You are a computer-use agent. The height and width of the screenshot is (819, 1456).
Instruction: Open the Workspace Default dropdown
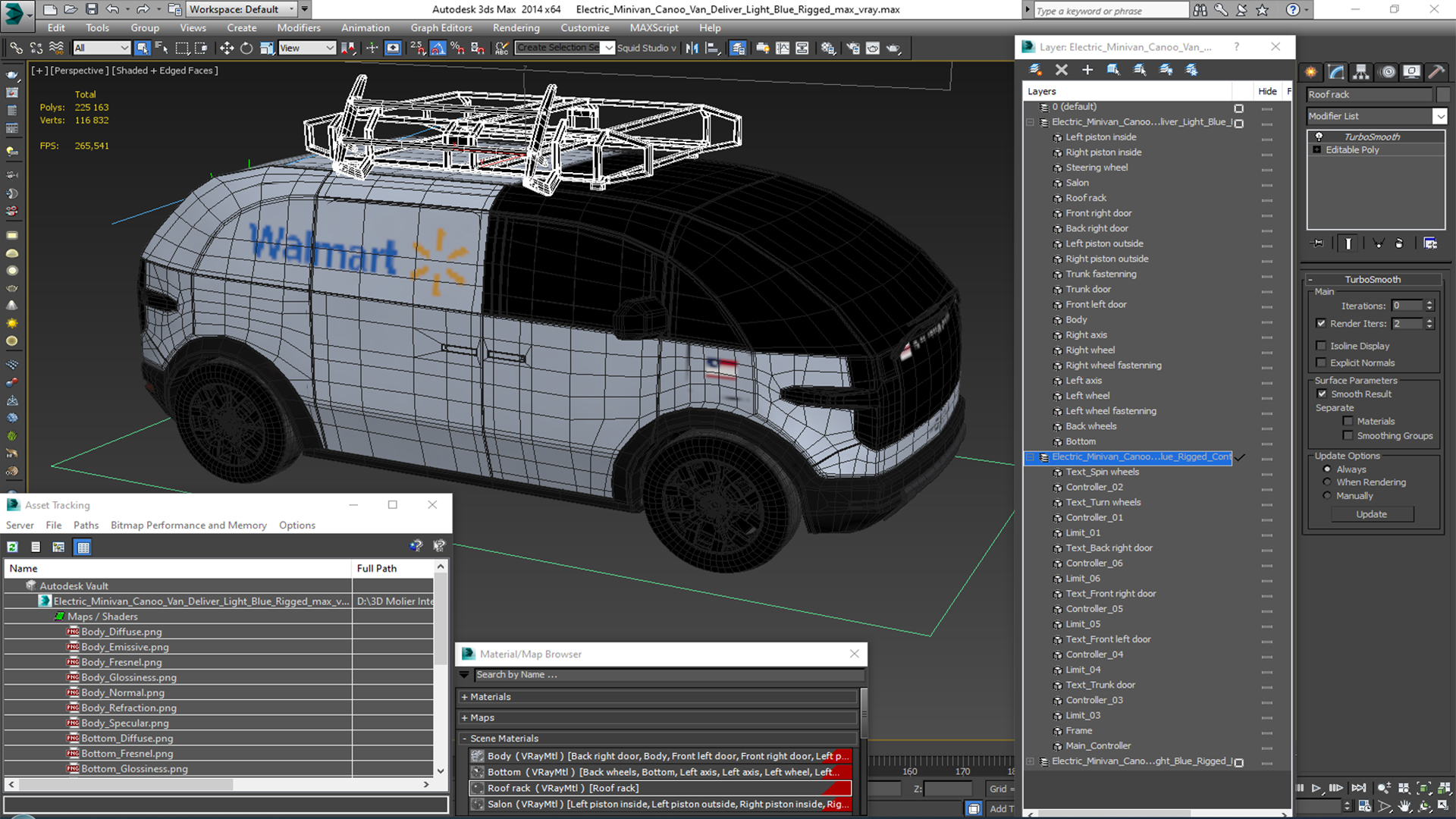(x=242, y=9)
